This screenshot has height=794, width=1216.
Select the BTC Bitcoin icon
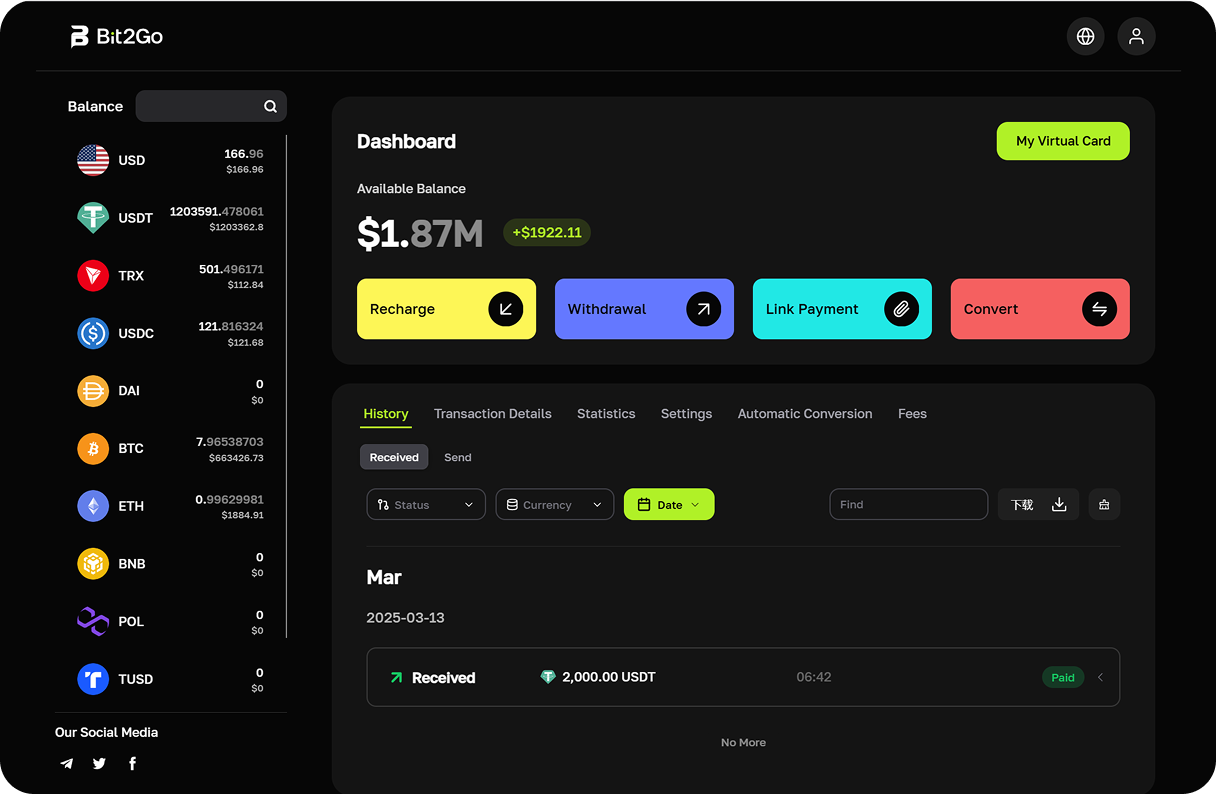93,448
